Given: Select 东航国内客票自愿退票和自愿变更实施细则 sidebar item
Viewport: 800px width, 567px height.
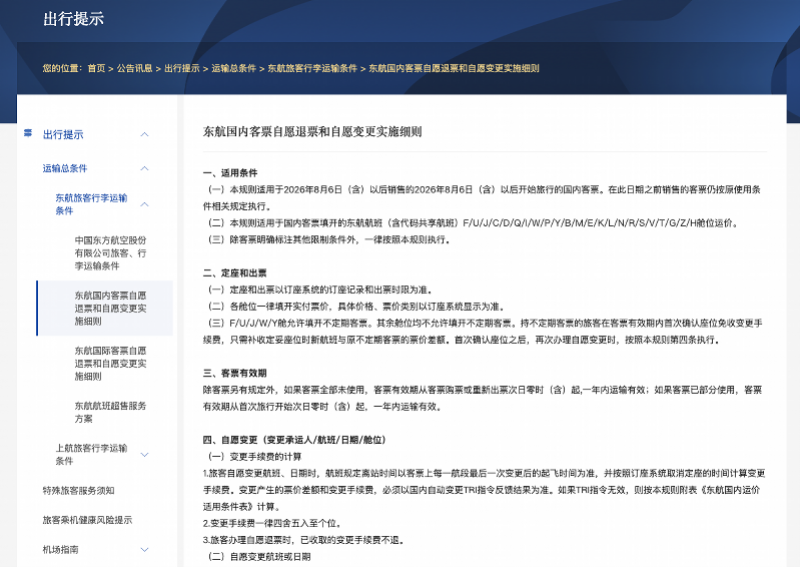Looking at the screenshot, I should click(x=110, y=308).
